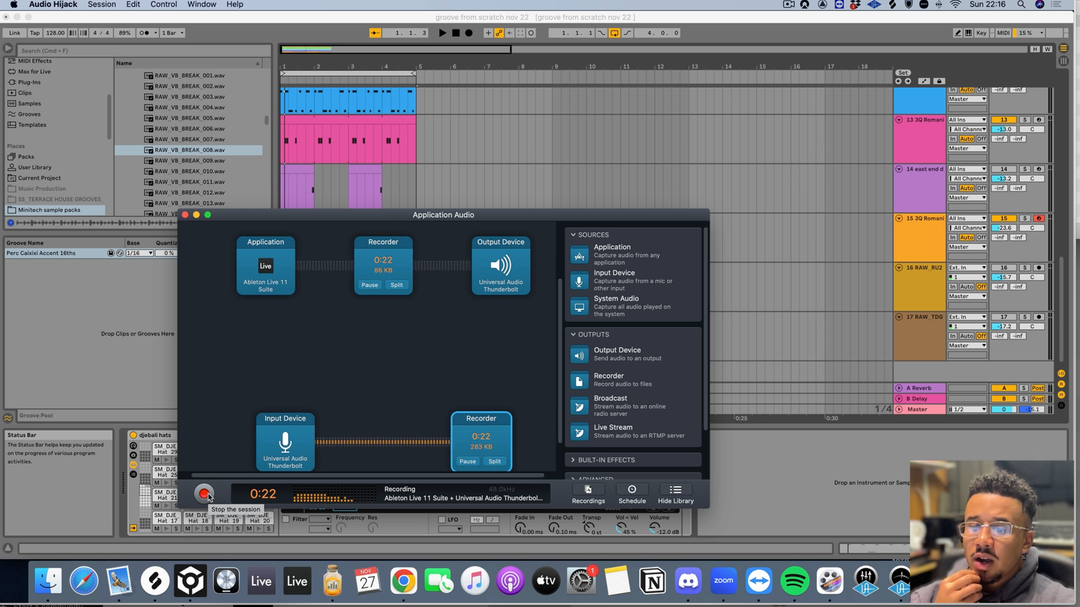Open the 1 Bar quantization dropdown
This screenshot has height=607, width=1080.
[173, 33]
